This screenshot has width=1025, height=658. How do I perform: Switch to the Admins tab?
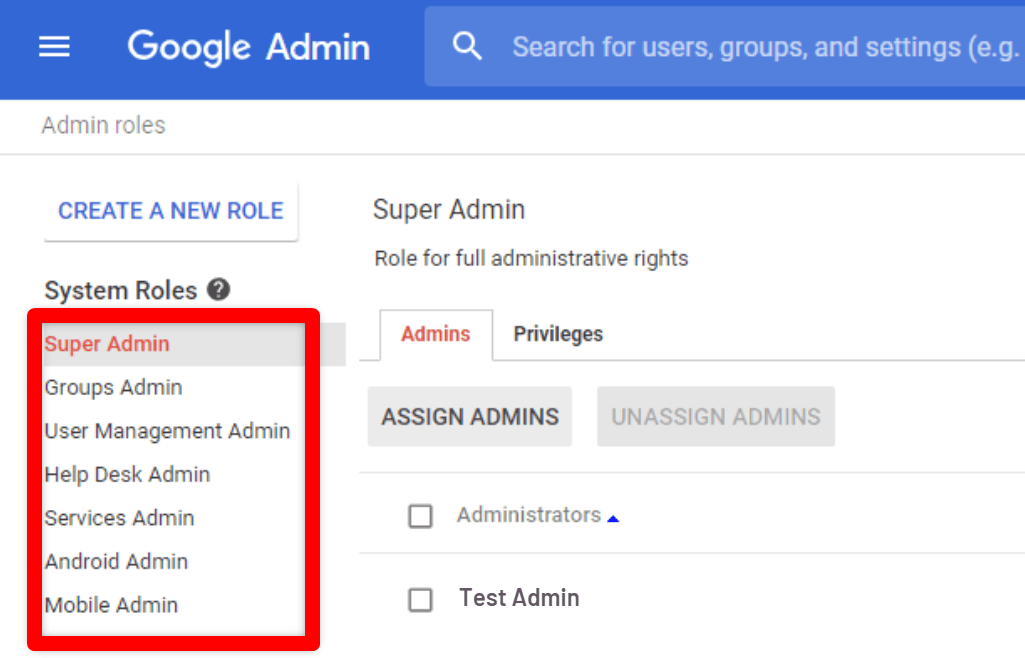point(435,334)
